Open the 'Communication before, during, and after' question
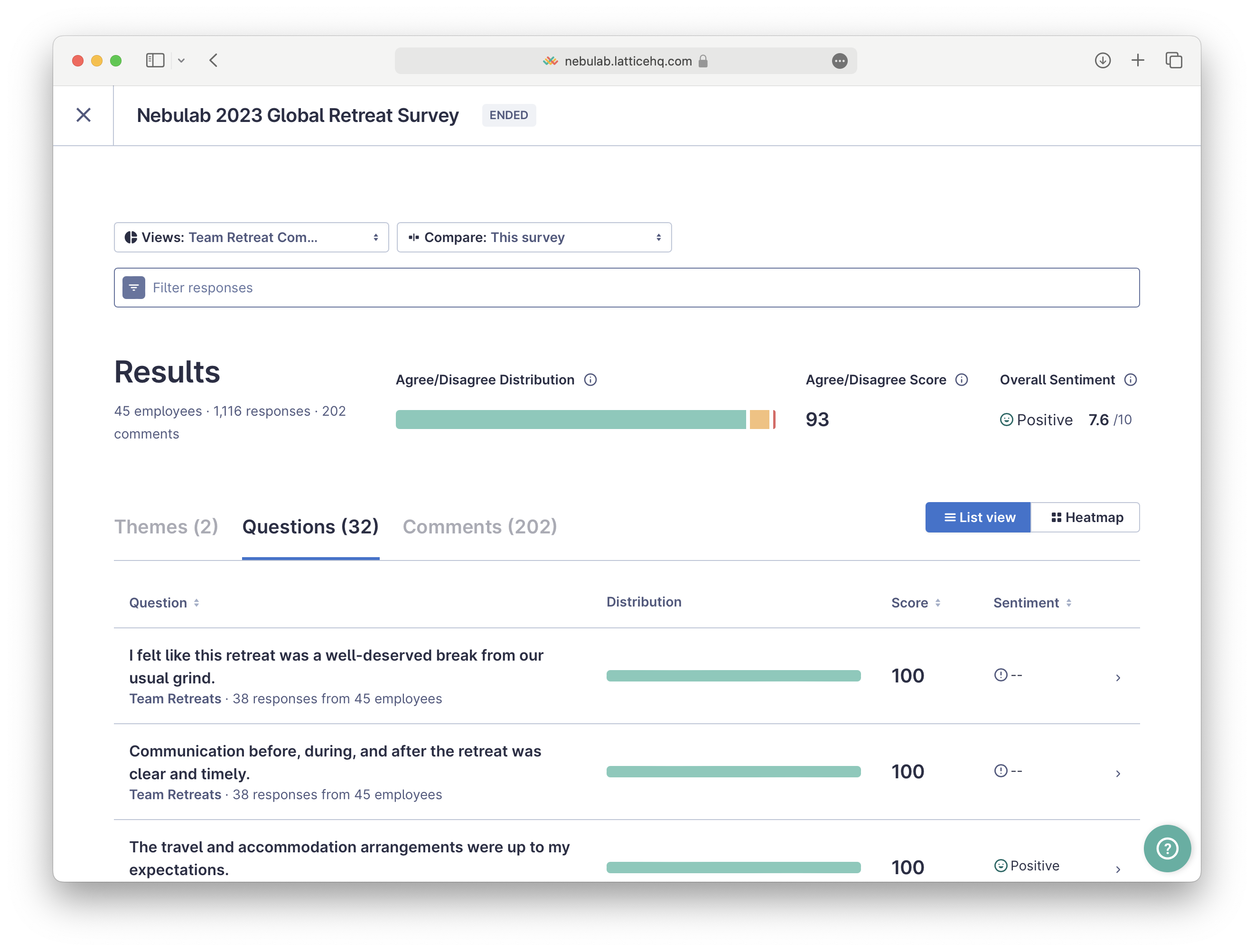This screenshot has height=952, width=1254. coord(335,762)
